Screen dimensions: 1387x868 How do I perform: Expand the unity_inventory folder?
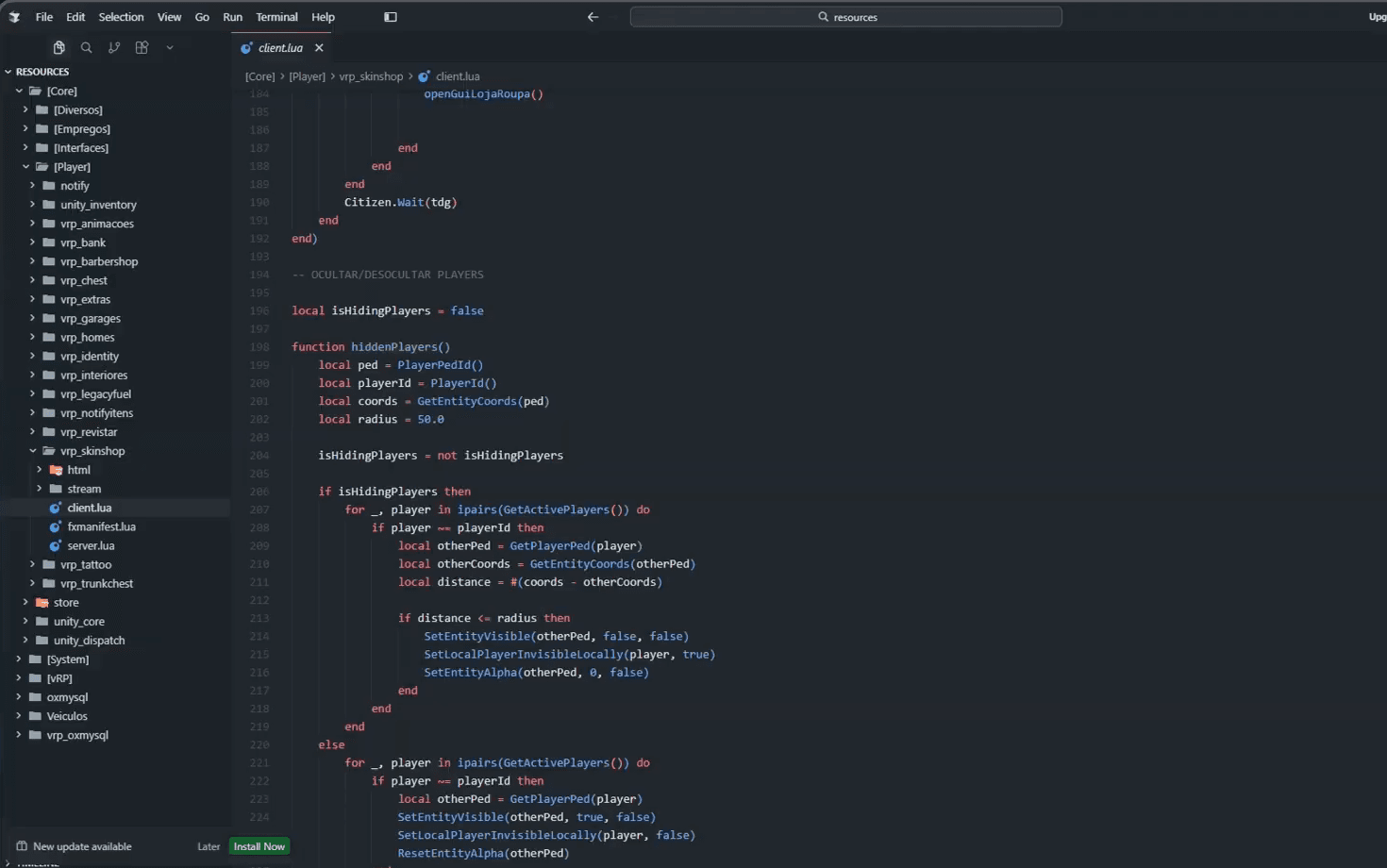(x=115, y=205)
